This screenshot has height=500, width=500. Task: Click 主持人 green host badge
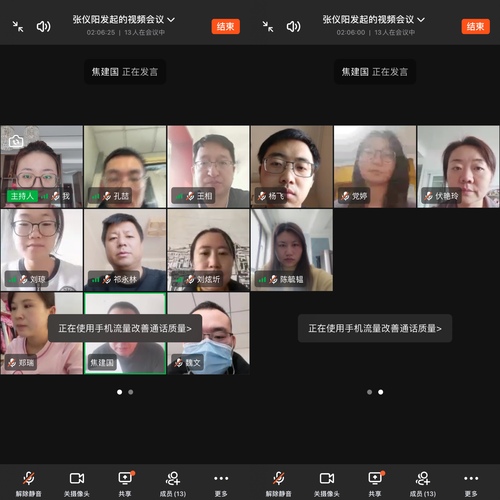[x=22, y=196]
